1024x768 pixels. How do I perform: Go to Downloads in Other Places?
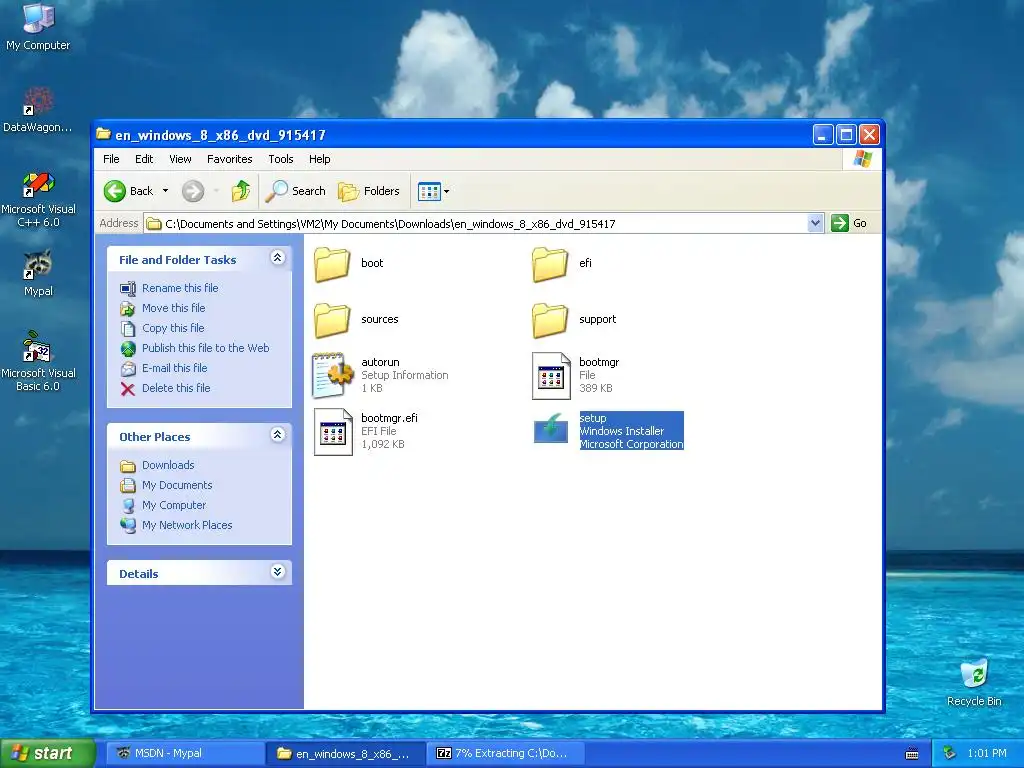click(168, 465)
